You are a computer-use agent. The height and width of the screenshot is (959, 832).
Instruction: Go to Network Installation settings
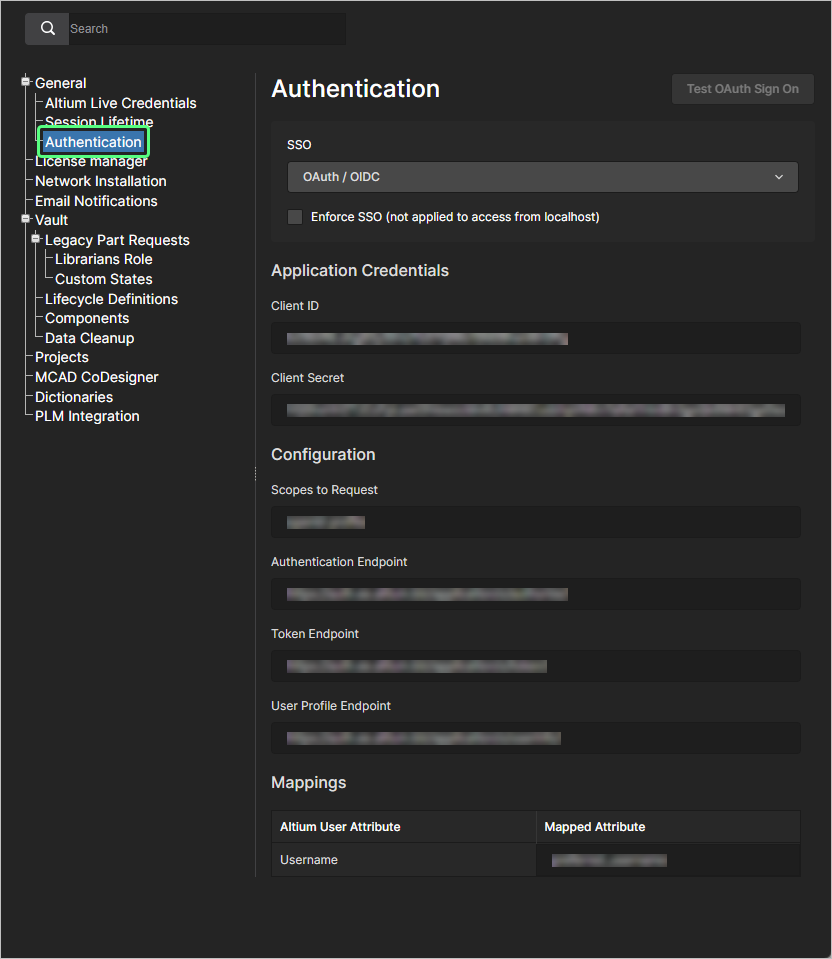click(x=100, y=181)
